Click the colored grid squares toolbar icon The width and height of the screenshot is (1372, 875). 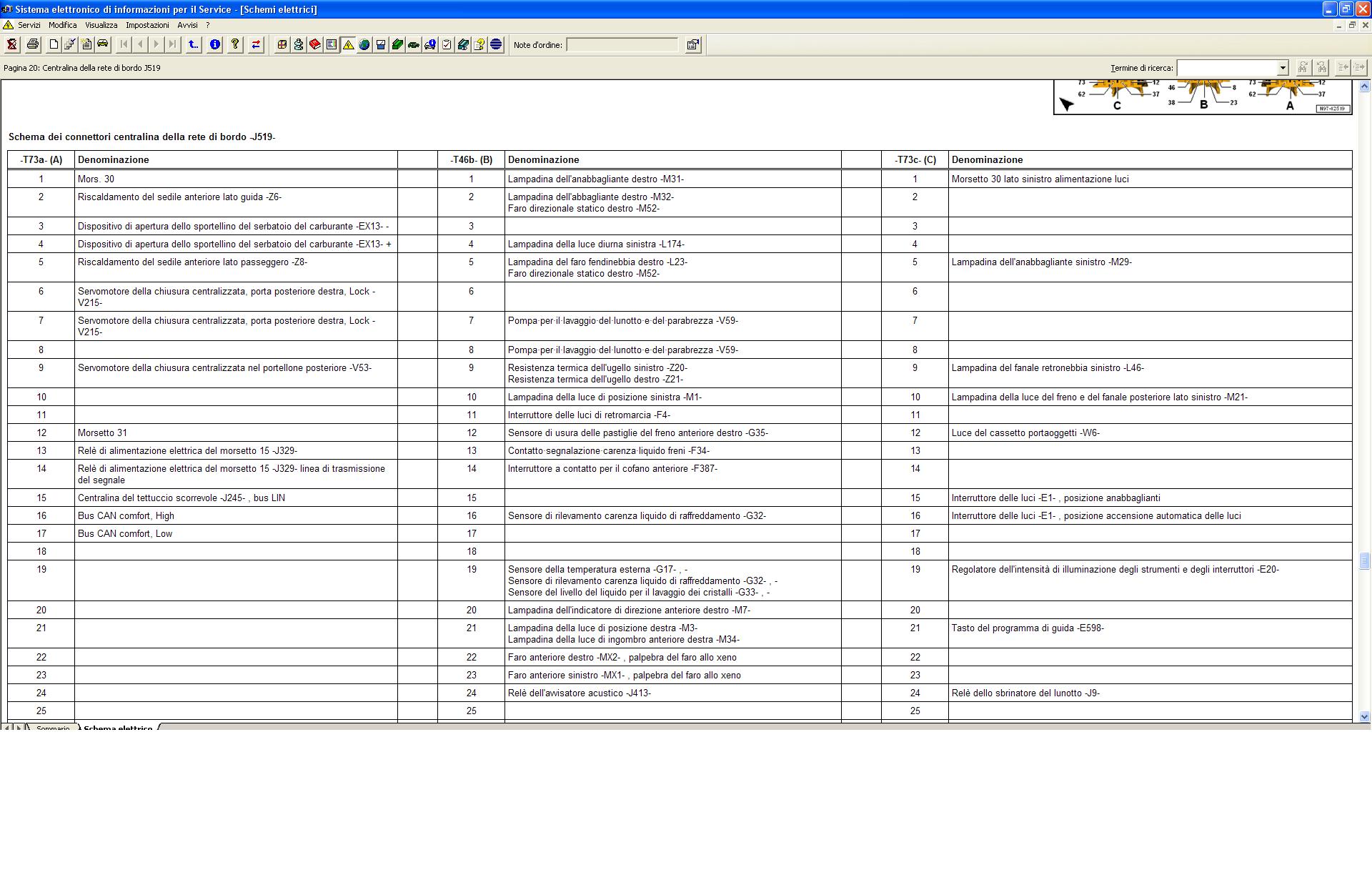click(x=282, y=44)
